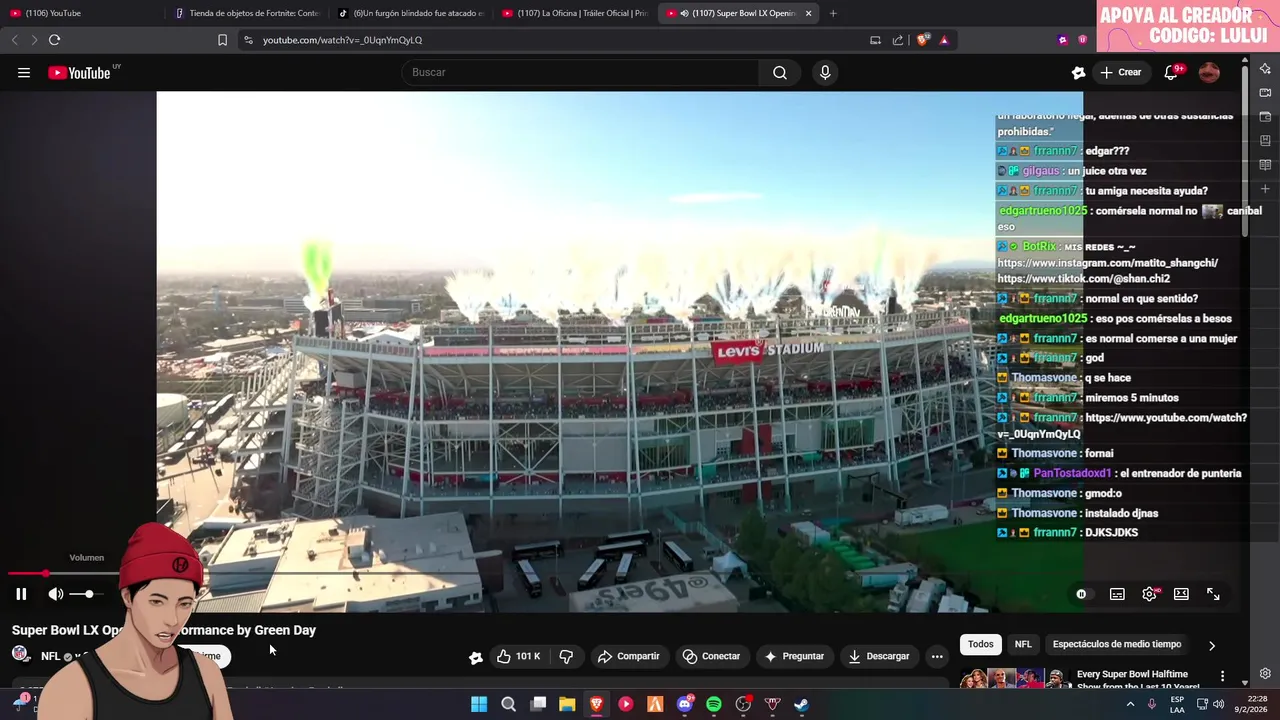Image resolution: width=1280 pixels, height=720 pixels.
Task: Open the site settings icon in the address bar
Action: pos(248,40)
